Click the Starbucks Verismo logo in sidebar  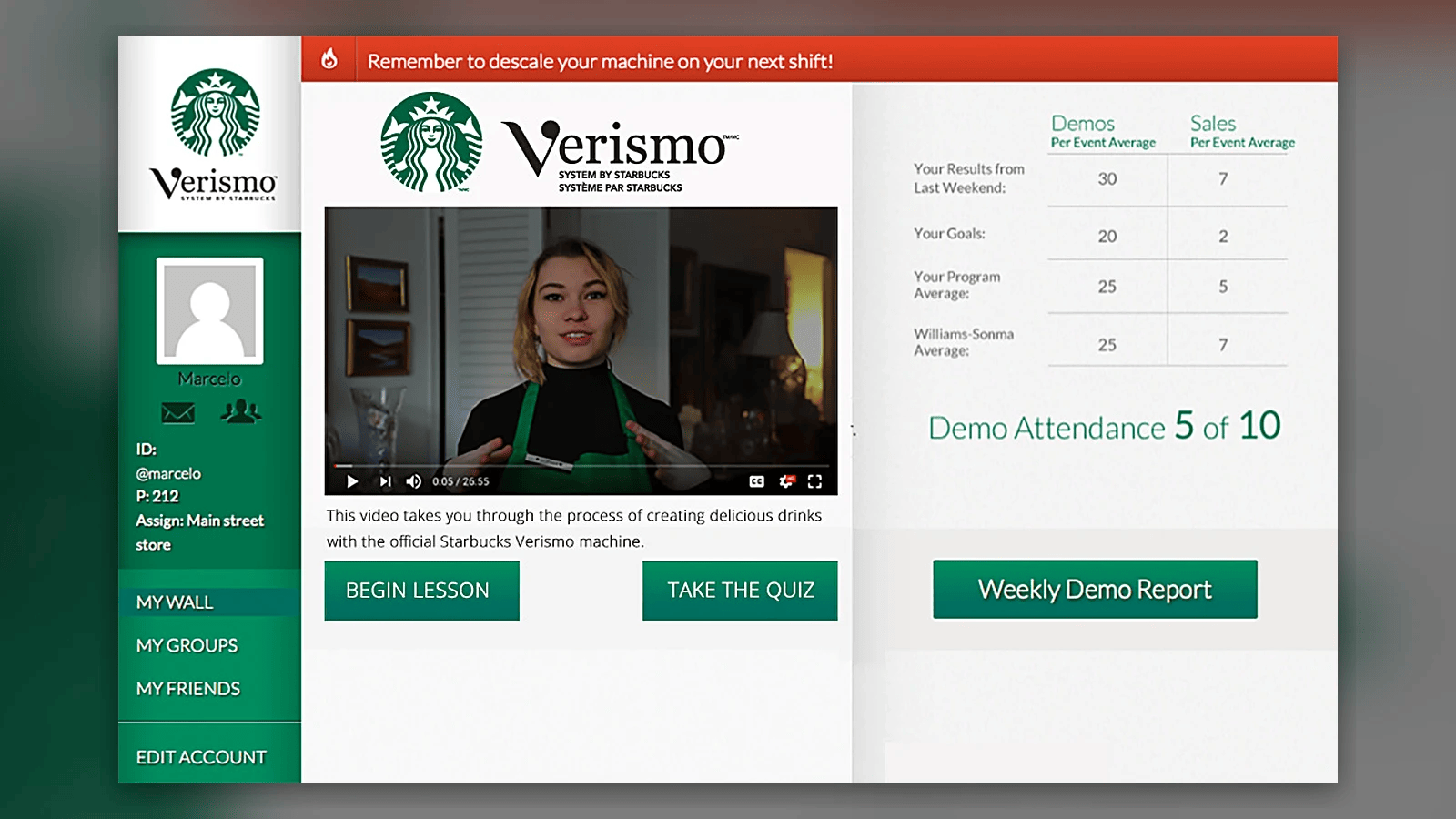point(214,135)
